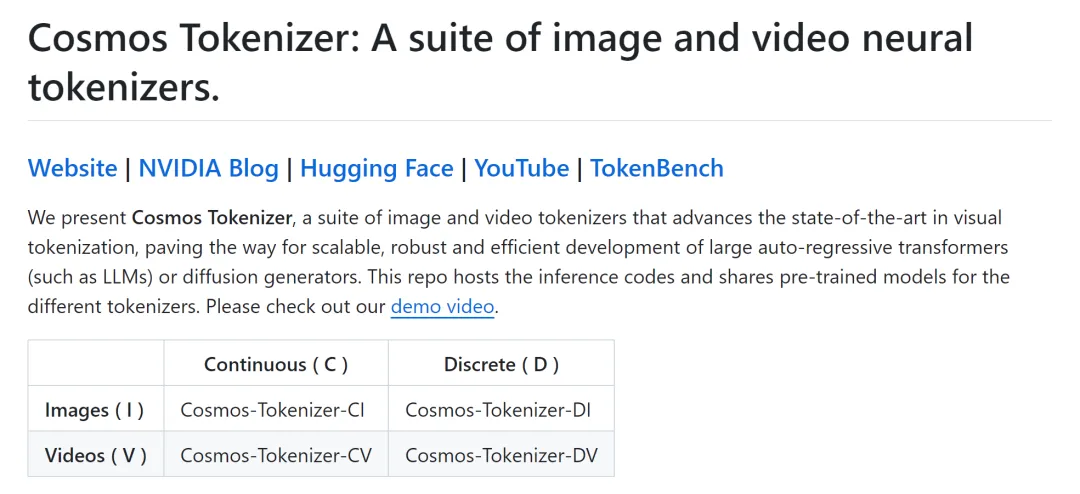Image resolution: width=1080 pixels, height=494 pixels.
Task: Click the Cosmos-Tokenizer-CI table cell
Action: click(x=276, y=409)
